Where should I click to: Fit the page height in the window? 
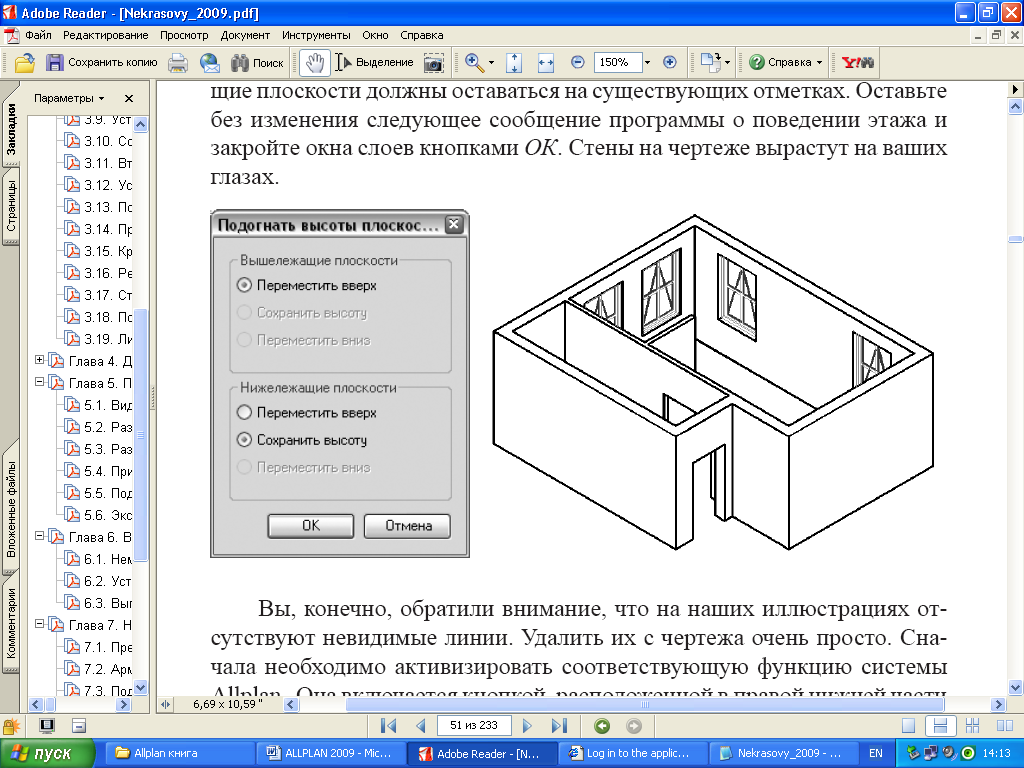click(x=514, y=63)
